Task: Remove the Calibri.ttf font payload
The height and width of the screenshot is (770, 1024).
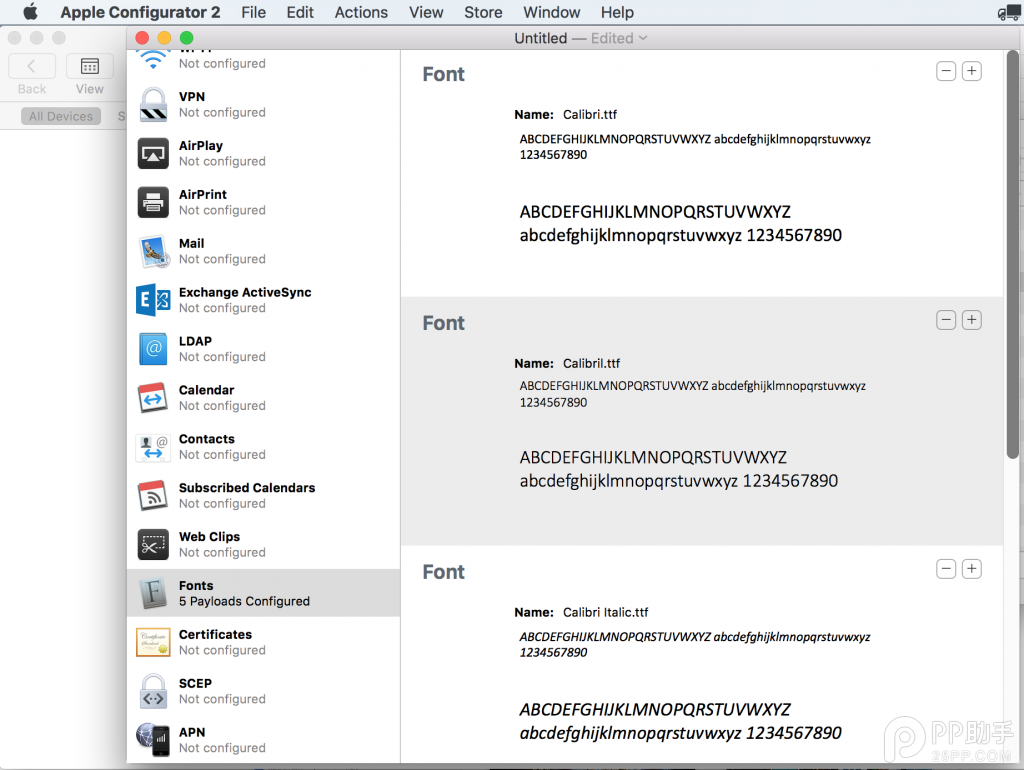Action: tap(945, 71)
